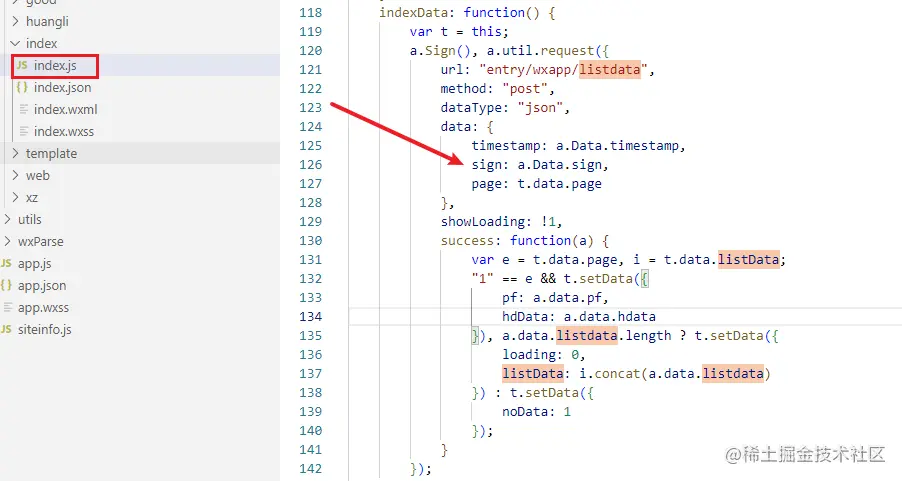The image size is (902, 481).
Task: Expand the utils folder chevron
Action: 7,219
